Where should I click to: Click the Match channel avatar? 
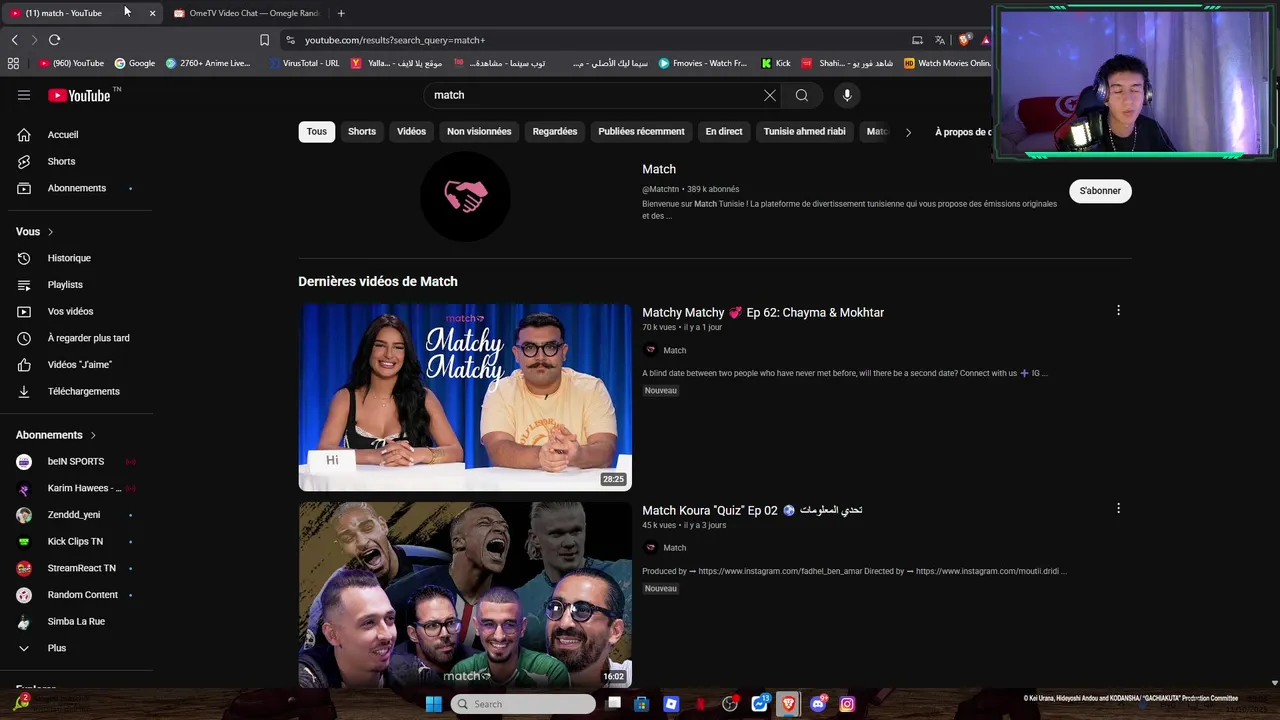point(465,196)
